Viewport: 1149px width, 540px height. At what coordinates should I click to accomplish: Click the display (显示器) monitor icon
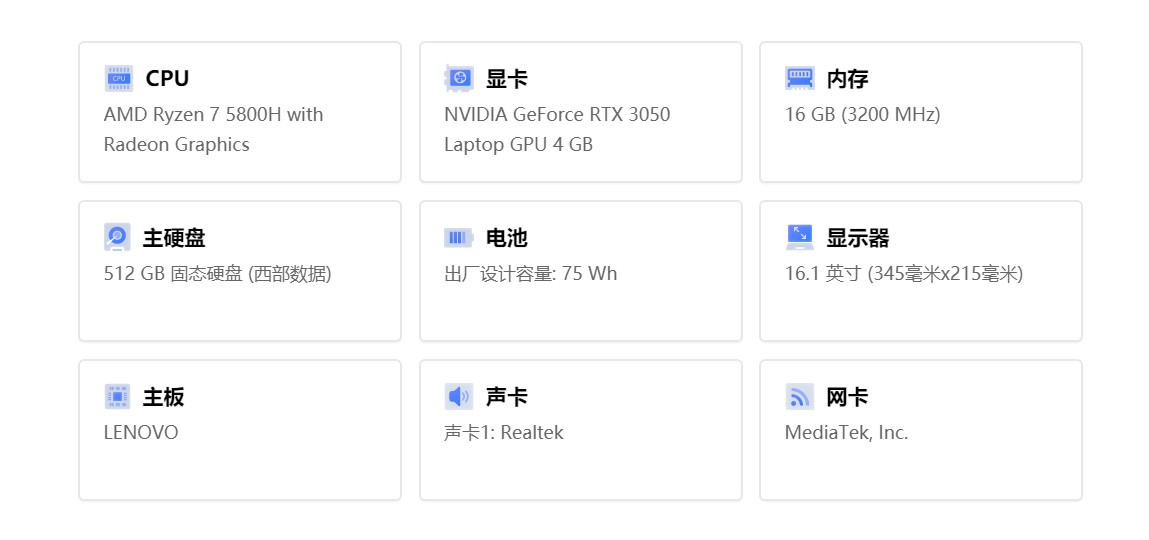tap(799, 237)
